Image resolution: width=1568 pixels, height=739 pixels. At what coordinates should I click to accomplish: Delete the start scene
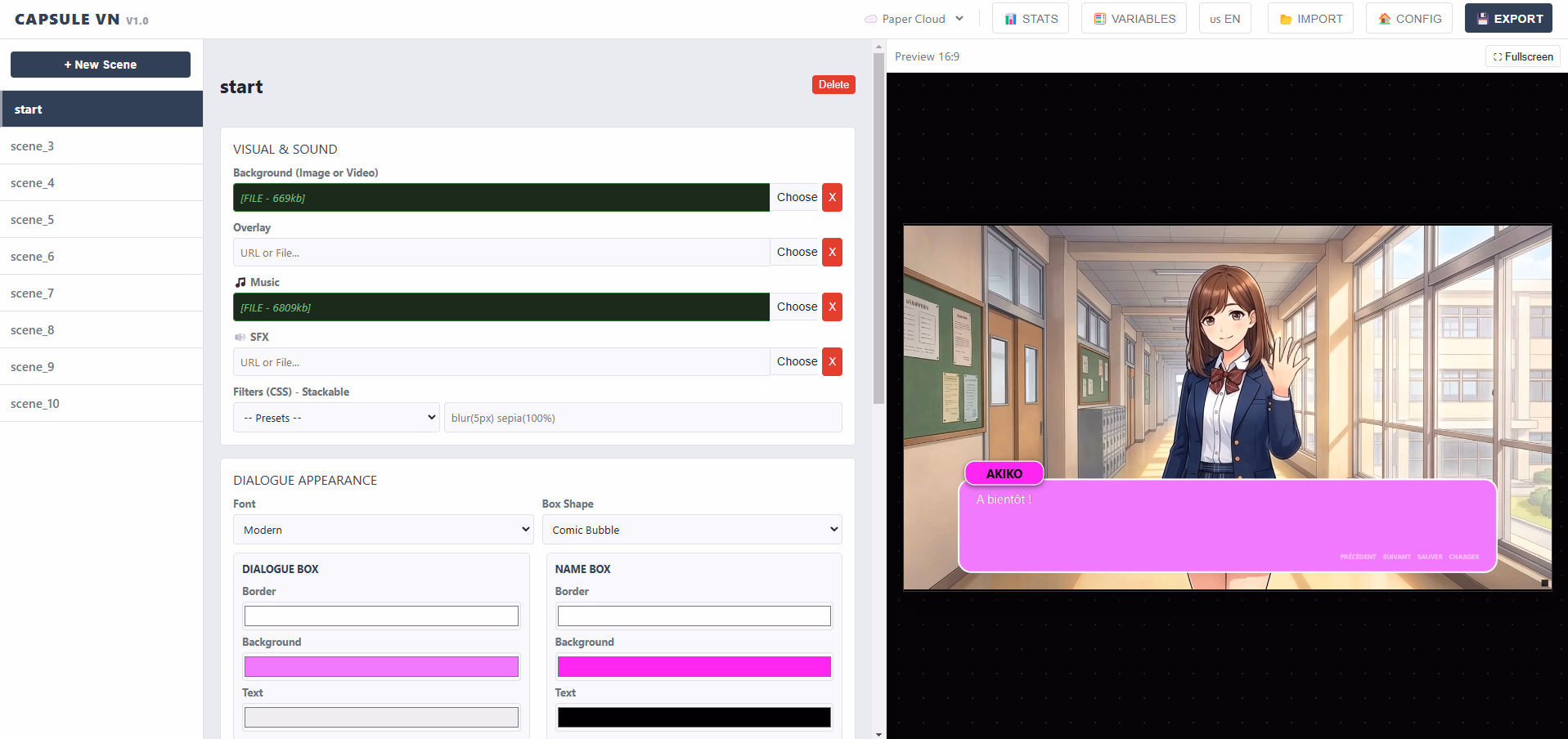click(833, 85)
